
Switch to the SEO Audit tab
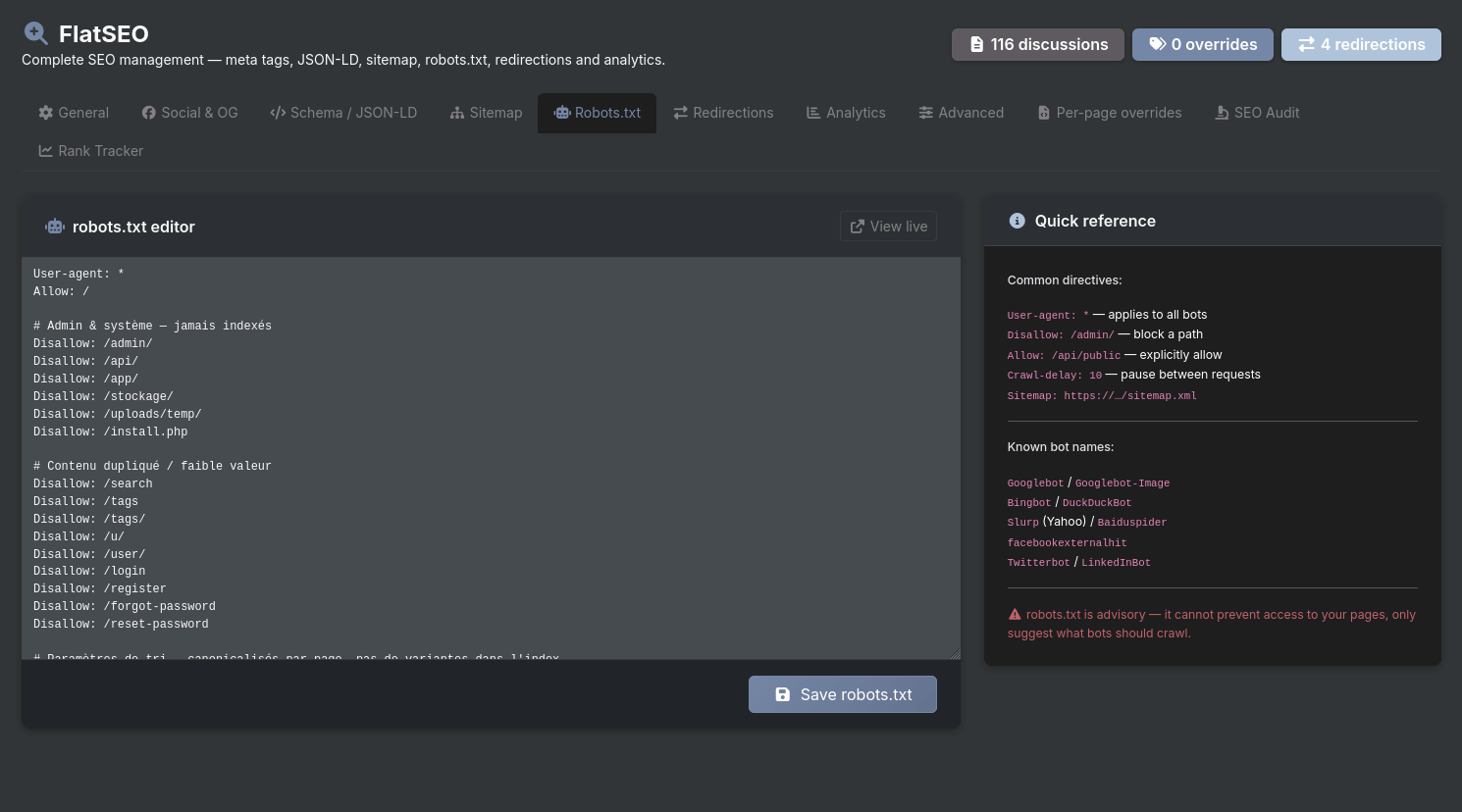point(1257,113)
